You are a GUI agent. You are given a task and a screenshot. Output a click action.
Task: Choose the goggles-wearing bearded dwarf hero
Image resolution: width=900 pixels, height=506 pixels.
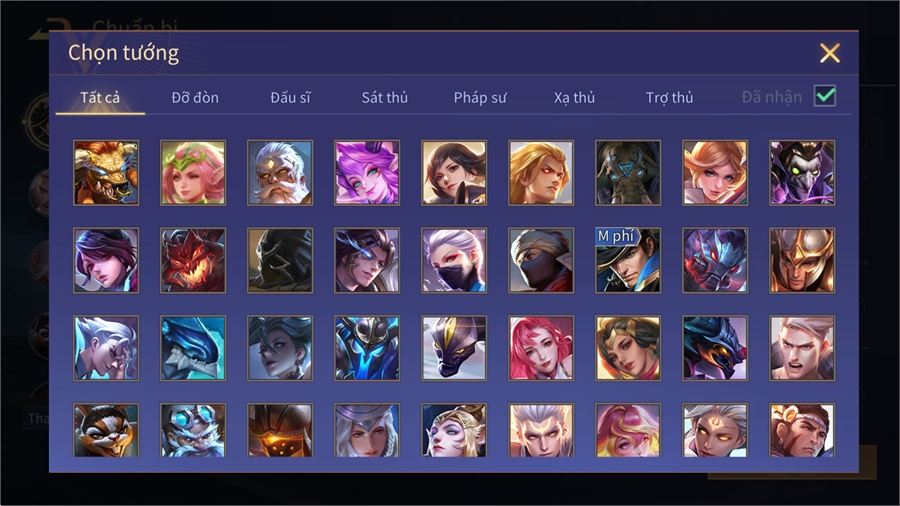193,430
